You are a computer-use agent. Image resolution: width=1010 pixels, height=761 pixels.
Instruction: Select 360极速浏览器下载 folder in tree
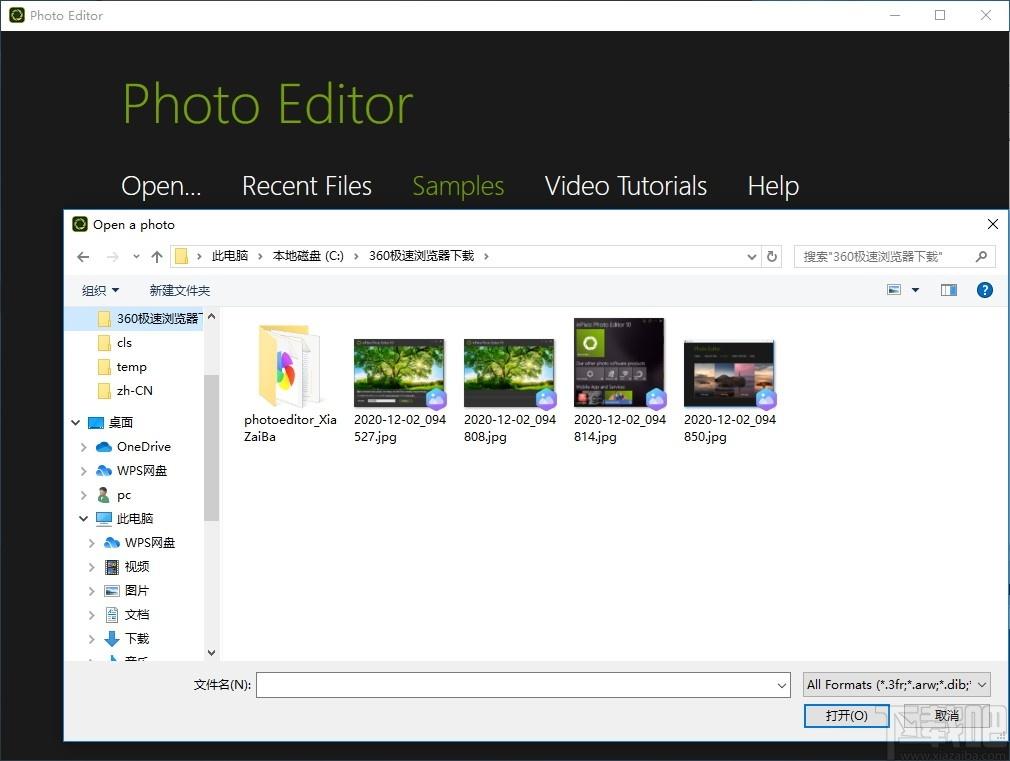click(x=149, y=318)
